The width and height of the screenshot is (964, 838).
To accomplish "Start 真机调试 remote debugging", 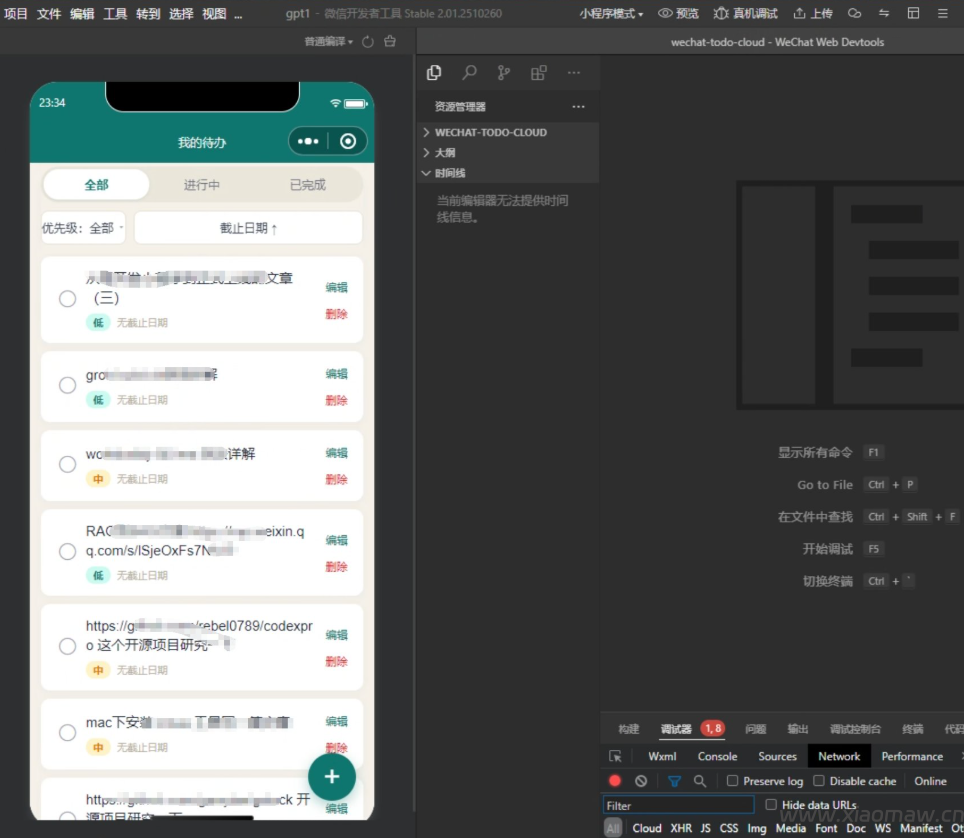I will [x=745, y=13].
